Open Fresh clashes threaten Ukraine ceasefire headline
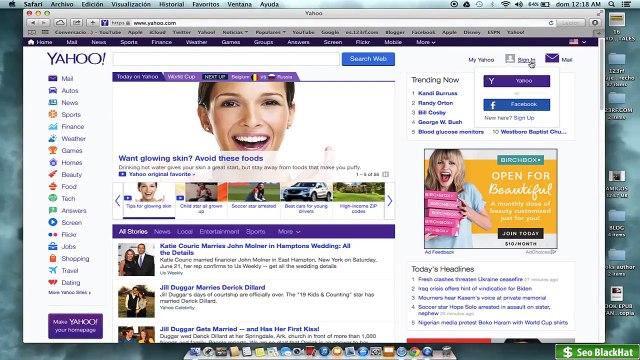The height and width of the screenshot is (360, 640). 470,279
